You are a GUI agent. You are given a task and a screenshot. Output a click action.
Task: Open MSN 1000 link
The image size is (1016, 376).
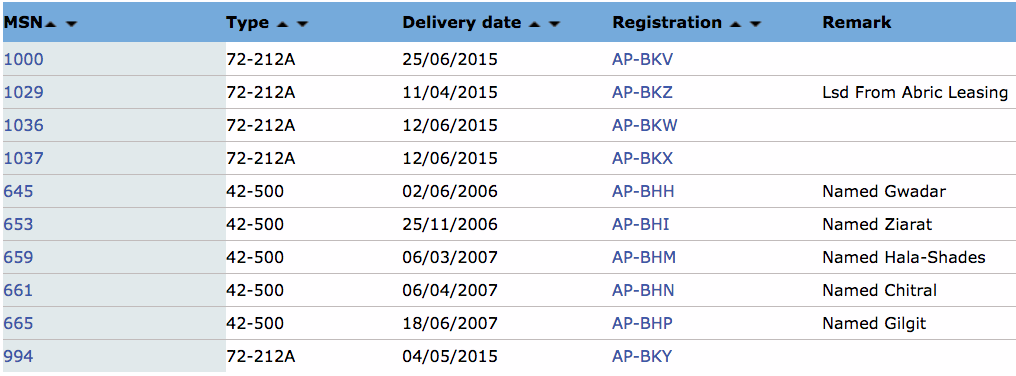tap(23, 60)
